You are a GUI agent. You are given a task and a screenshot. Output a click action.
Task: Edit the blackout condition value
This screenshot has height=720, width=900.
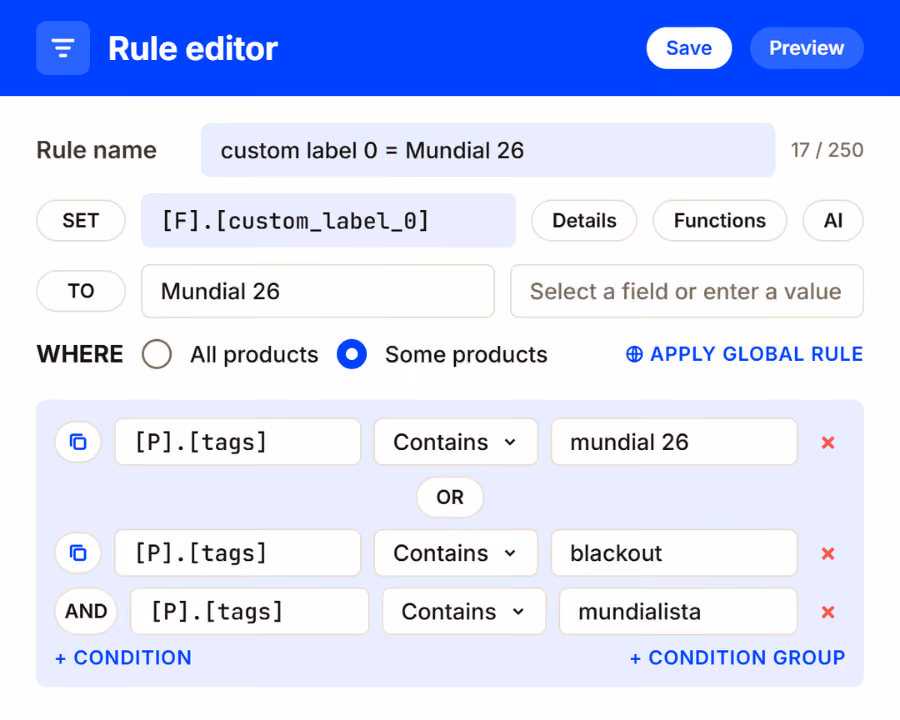[674, 553]
